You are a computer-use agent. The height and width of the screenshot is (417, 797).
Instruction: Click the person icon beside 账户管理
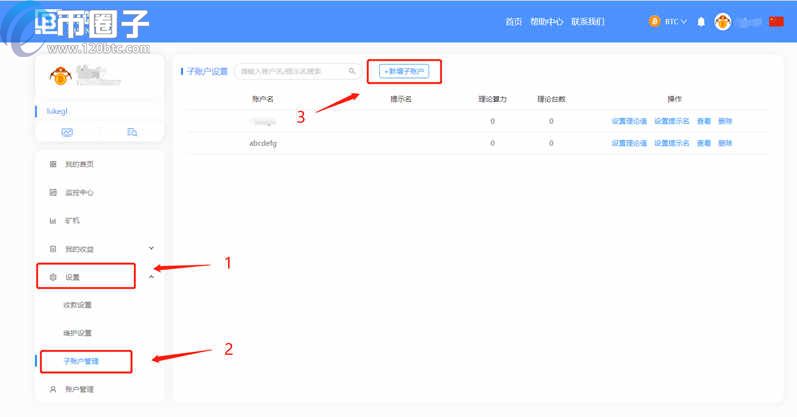(53, 389)
